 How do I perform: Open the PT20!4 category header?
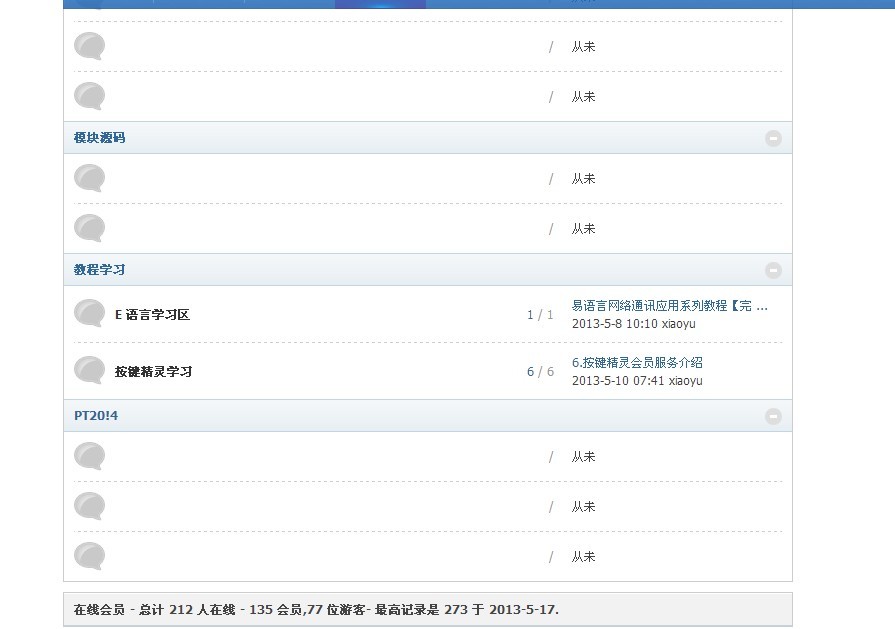point(94,417)
